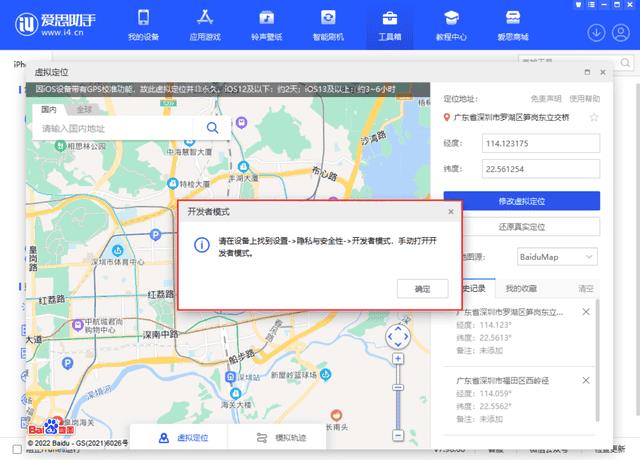Confirm the dialog with 确定
Screen dimensions: 640x460
tap(422, 289)
